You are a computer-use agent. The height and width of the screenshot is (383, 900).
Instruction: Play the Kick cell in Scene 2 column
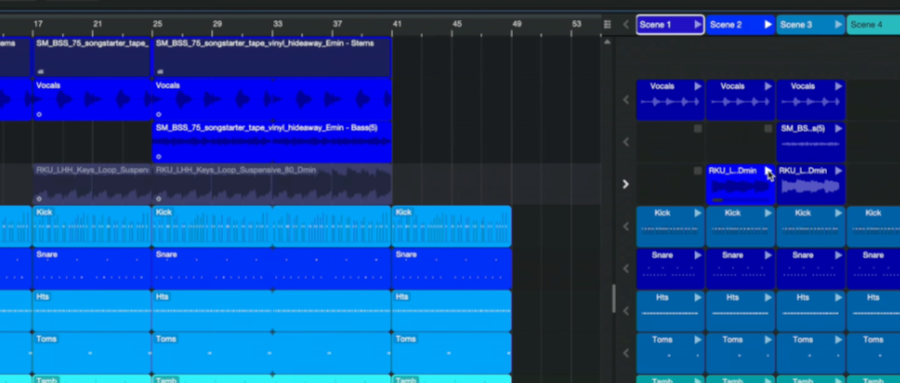pos(768,213)
